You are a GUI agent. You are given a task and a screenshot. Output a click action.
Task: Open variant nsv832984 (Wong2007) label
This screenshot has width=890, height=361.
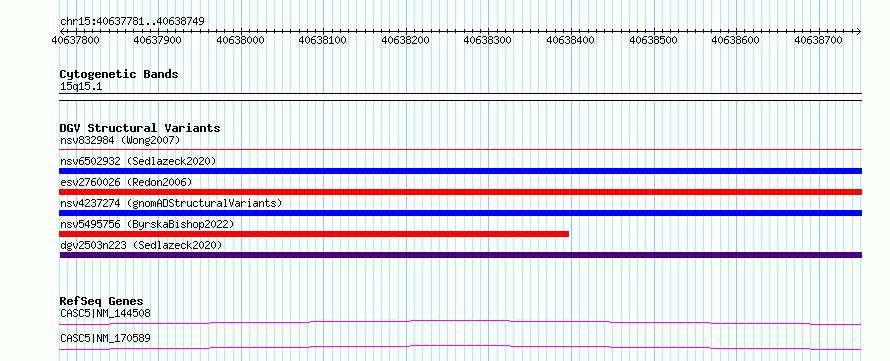pyautogui.click(x=120, y=140)
